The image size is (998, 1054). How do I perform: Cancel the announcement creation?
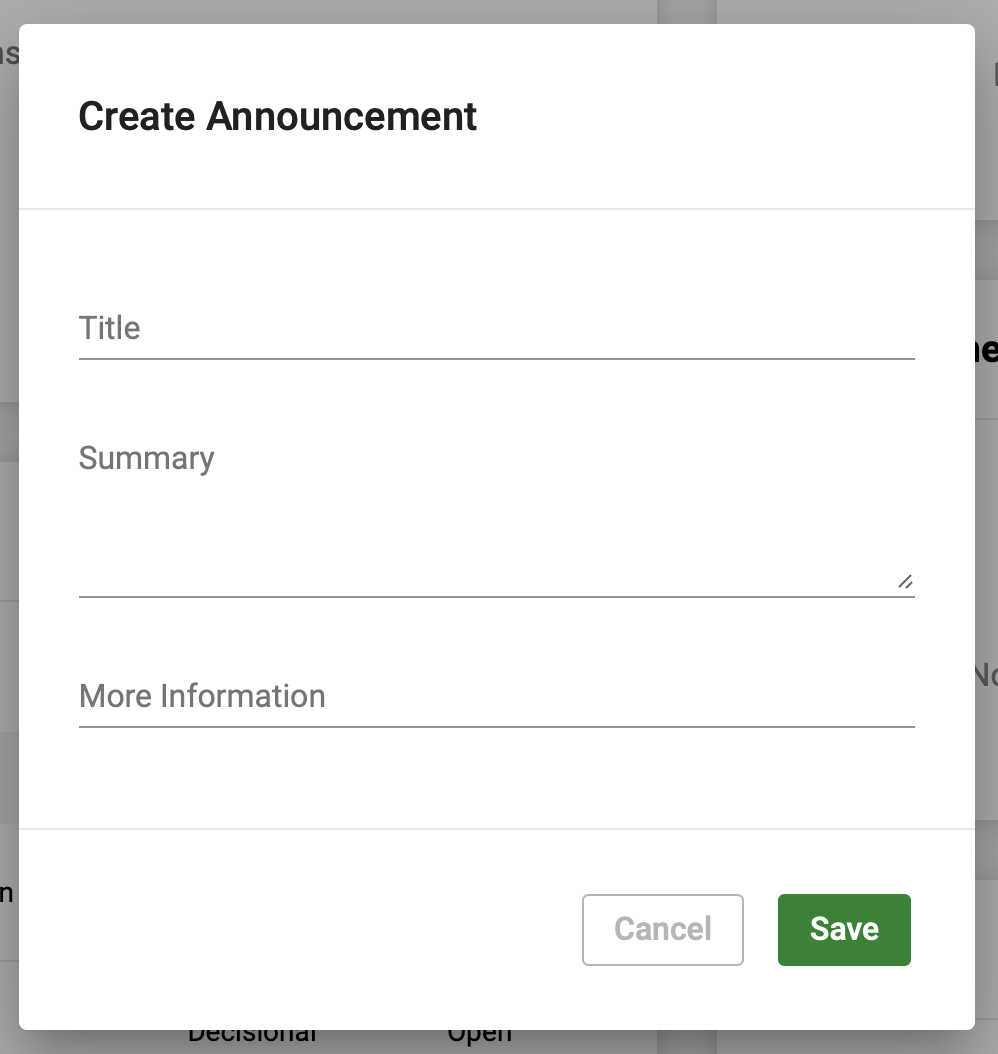662,929
